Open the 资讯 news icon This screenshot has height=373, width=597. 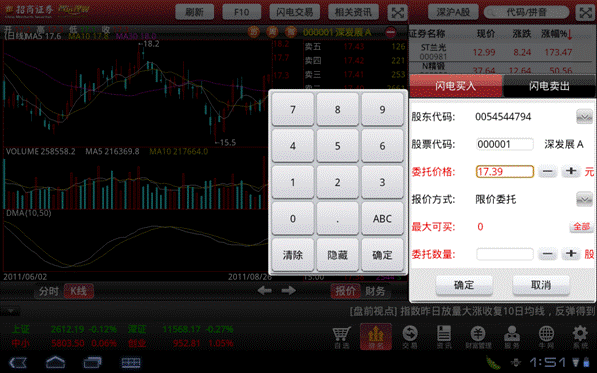(444, 337)
